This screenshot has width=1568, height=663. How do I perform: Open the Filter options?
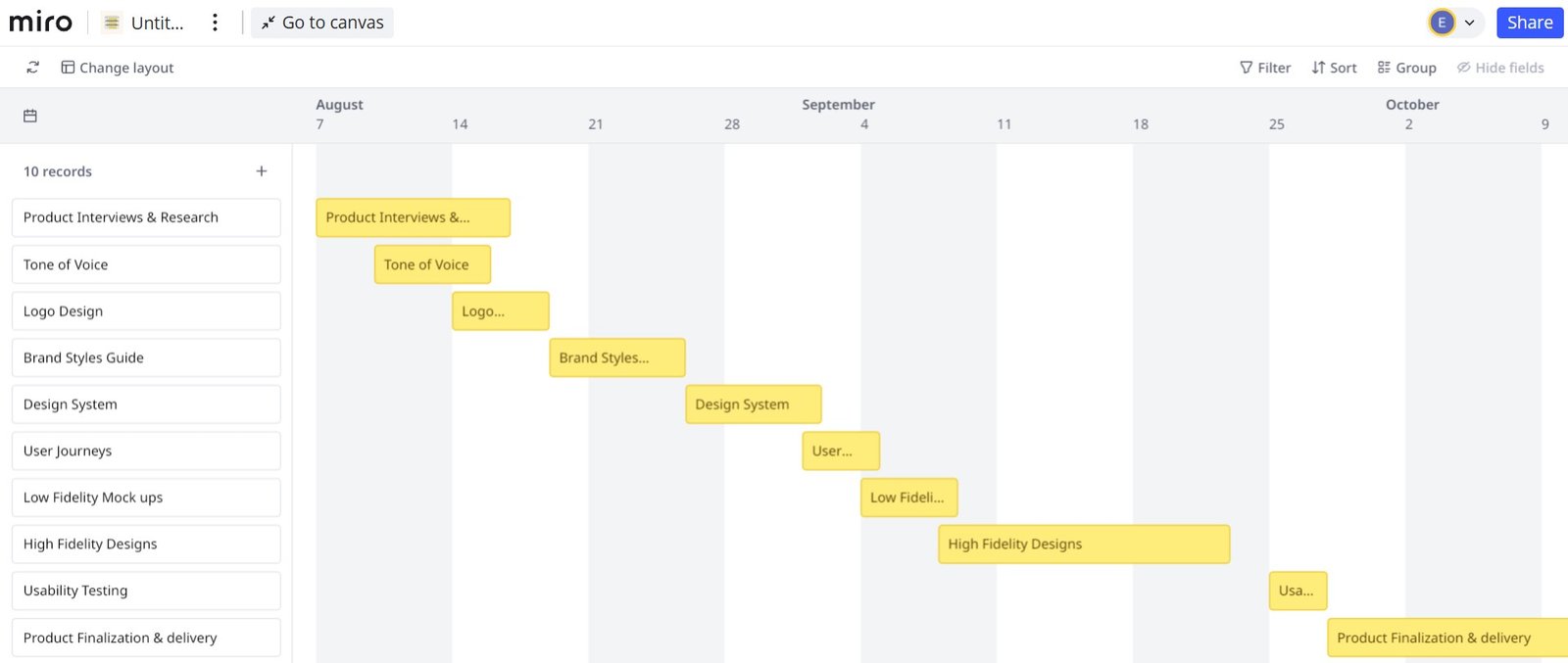(x=1265, y=68)
